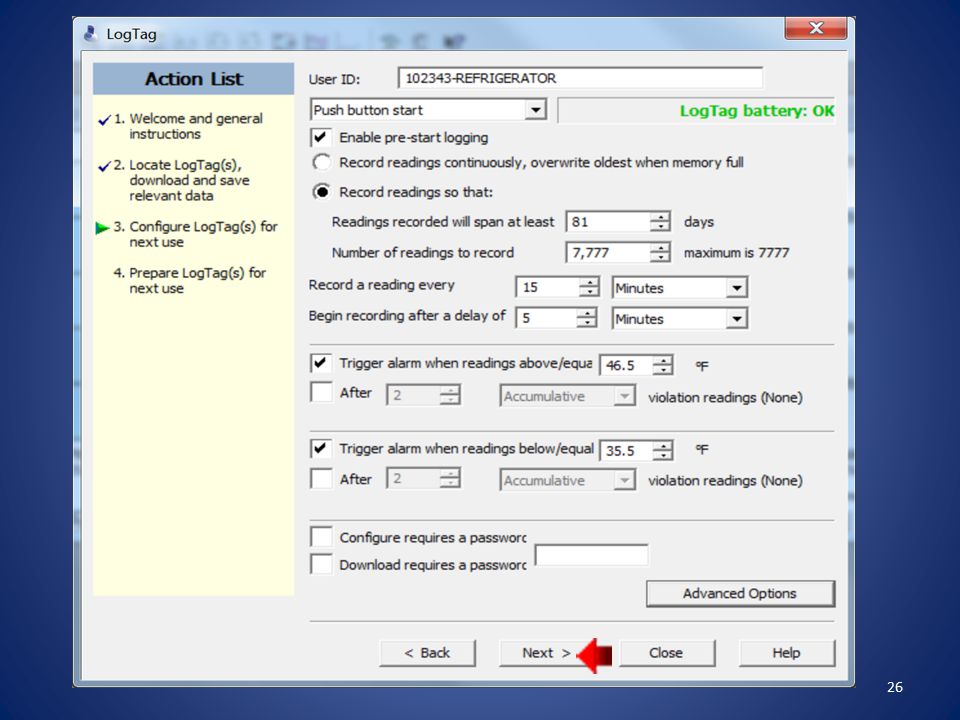960x720 pixels.
Task: Enable After checkbox under below/equal alarm
Action: pyautogui.click(x=321, y=478)
